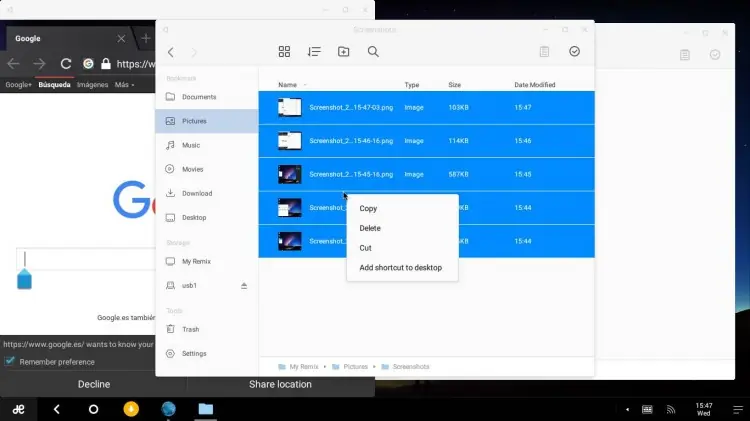Open the notification panel menu icon
The image size is (750, 421).
click(x=738, y=410)
